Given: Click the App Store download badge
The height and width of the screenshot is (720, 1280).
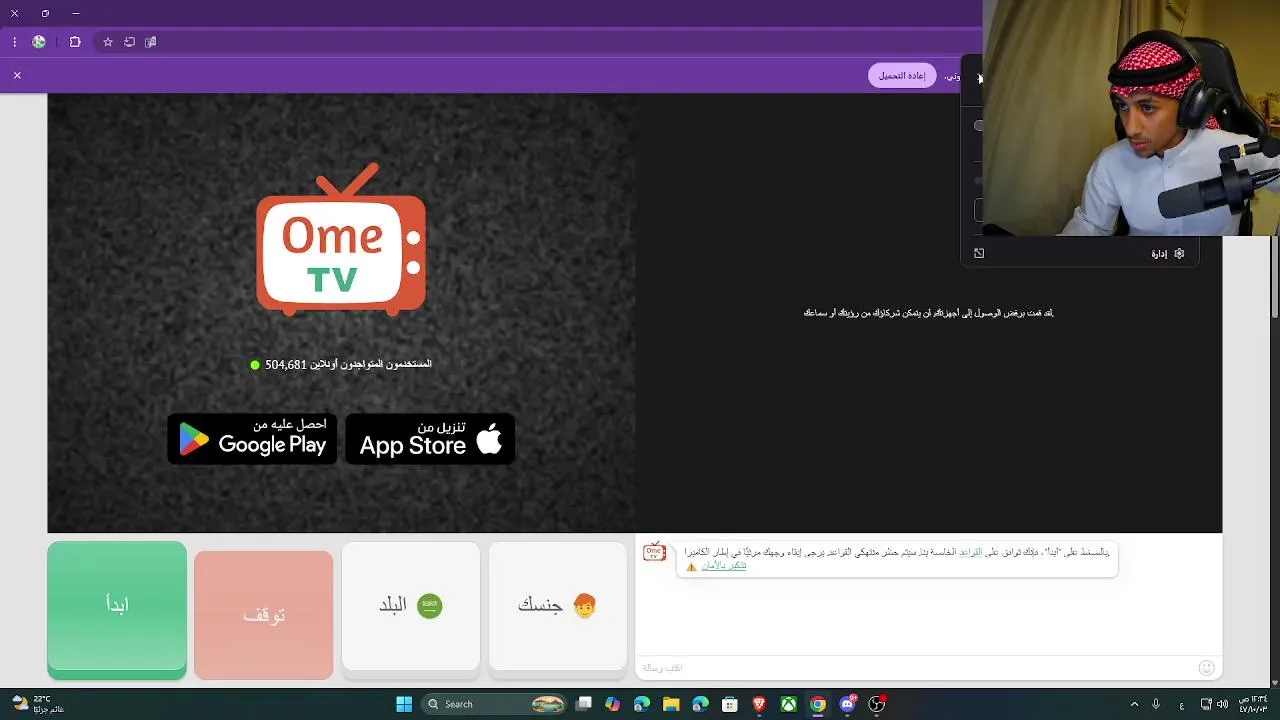Looking at the screenshot, I should [x=430, y=439].
